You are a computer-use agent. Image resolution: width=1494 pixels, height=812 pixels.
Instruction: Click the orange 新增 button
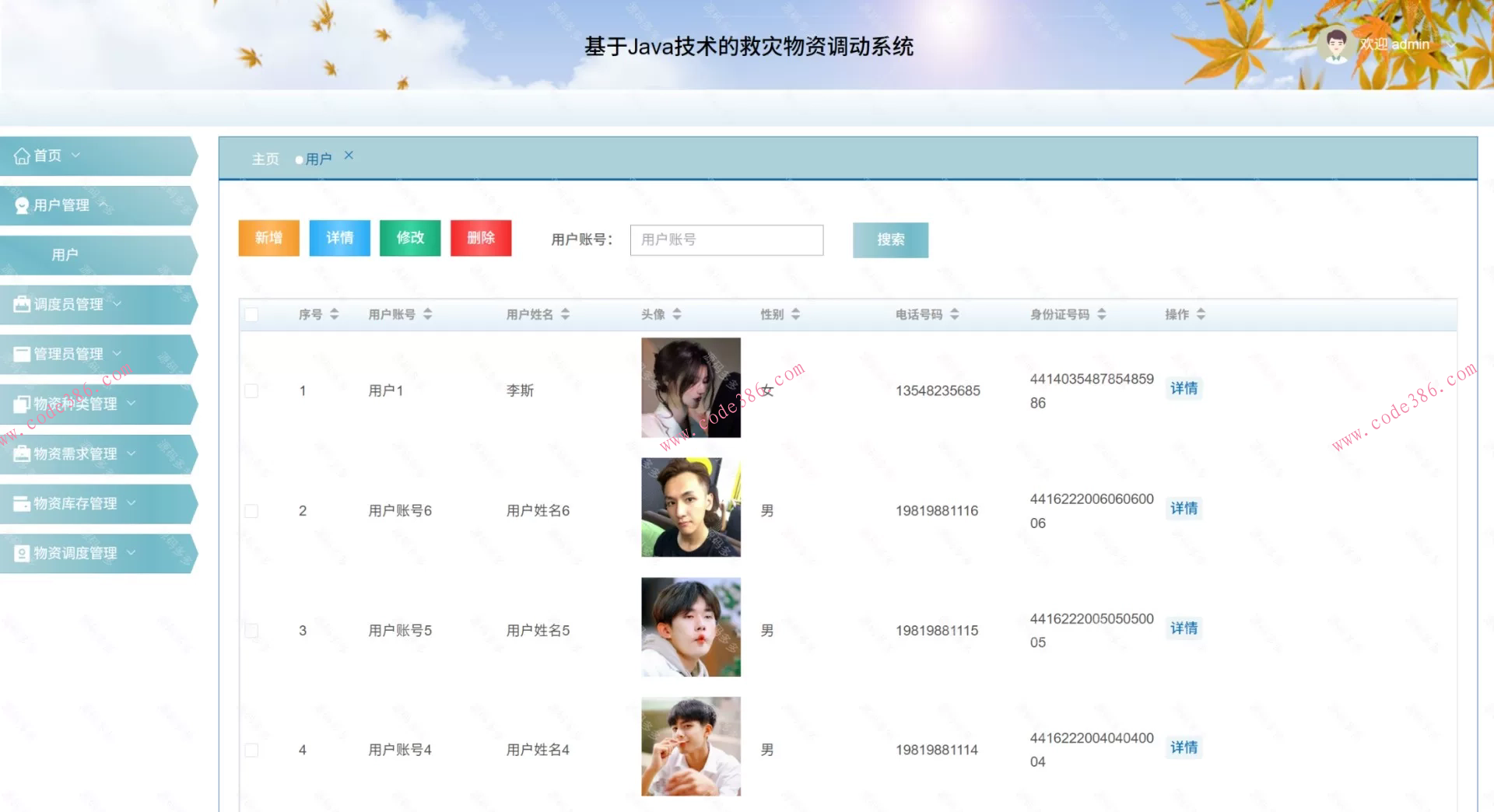point(268,238)
